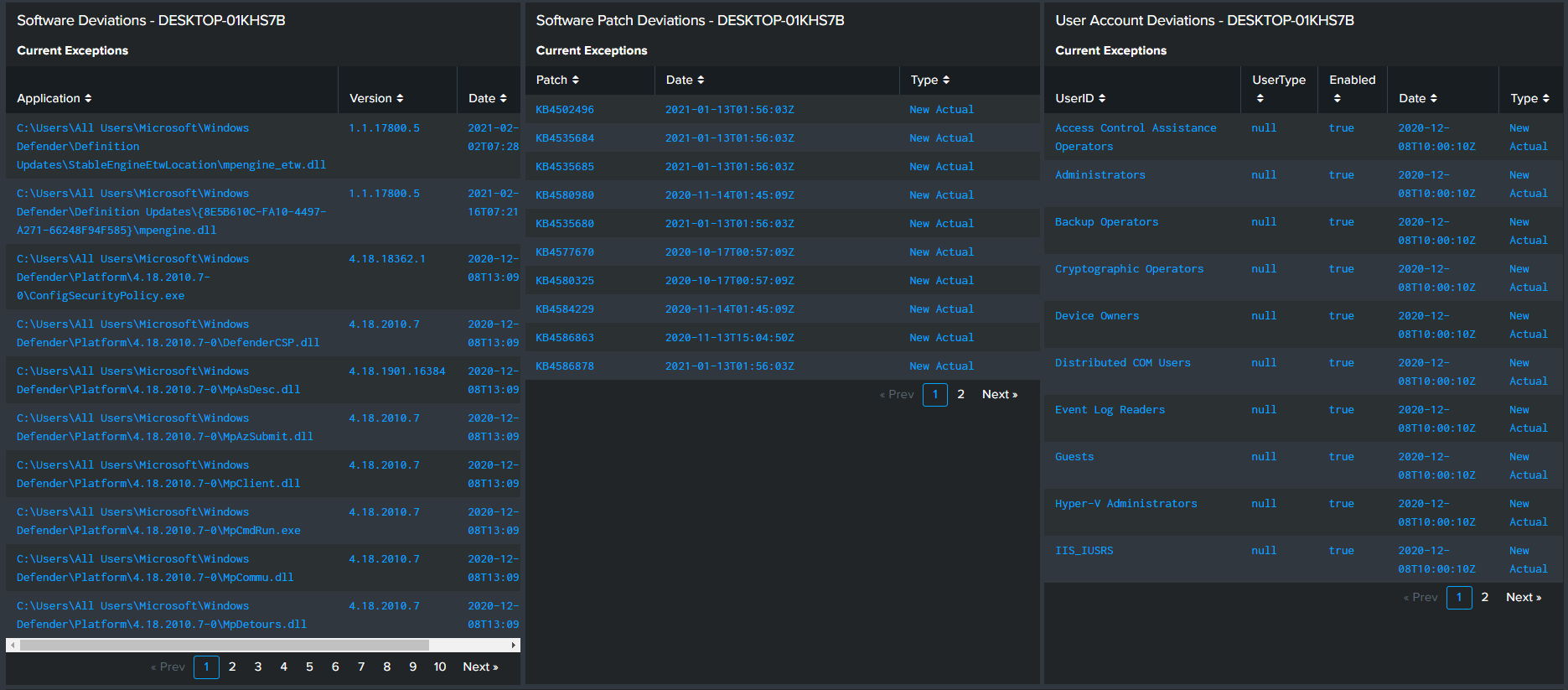Open patch KB4580325 row
Screen dimensions: 1568x690
click(x=783, y=280)
